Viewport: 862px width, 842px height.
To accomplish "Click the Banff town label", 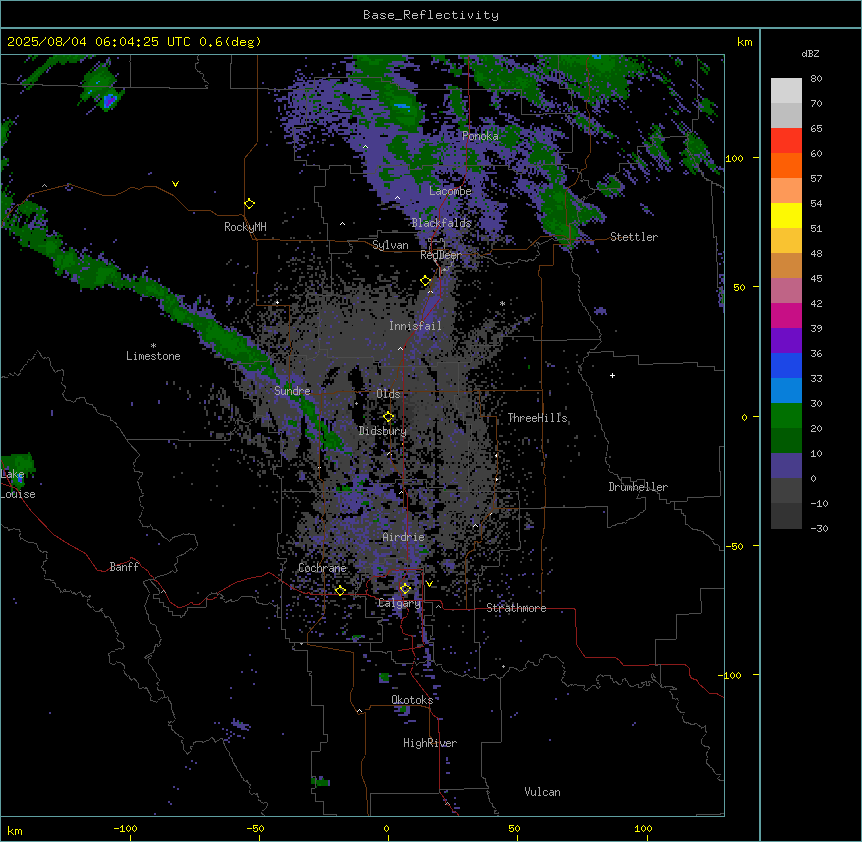I will point(124,567).
